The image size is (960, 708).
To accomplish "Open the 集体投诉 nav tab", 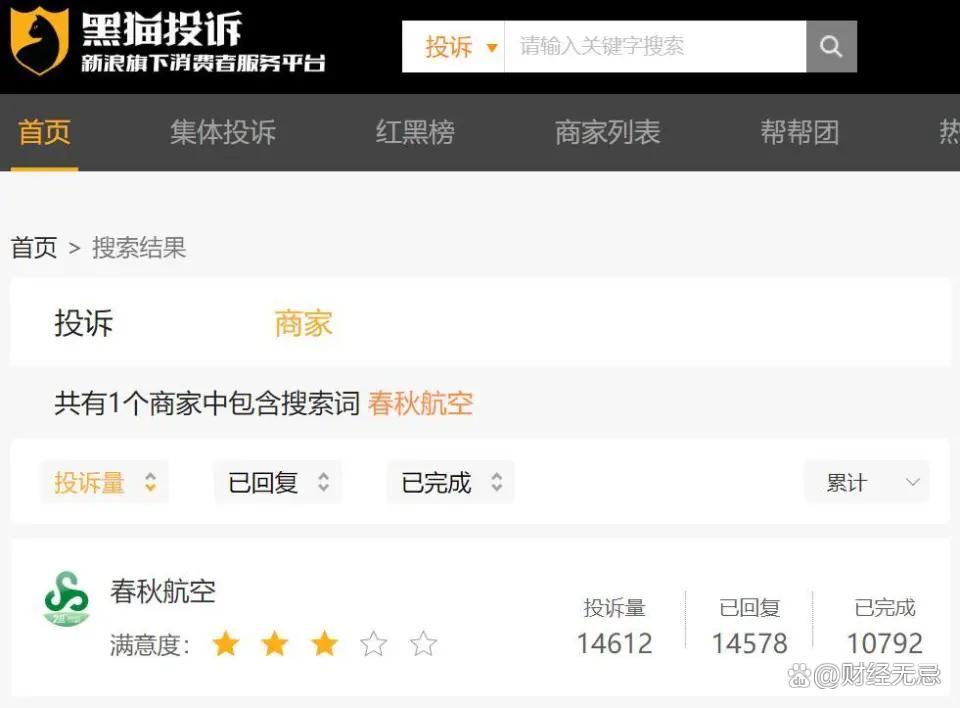I will tap(223, 132).
